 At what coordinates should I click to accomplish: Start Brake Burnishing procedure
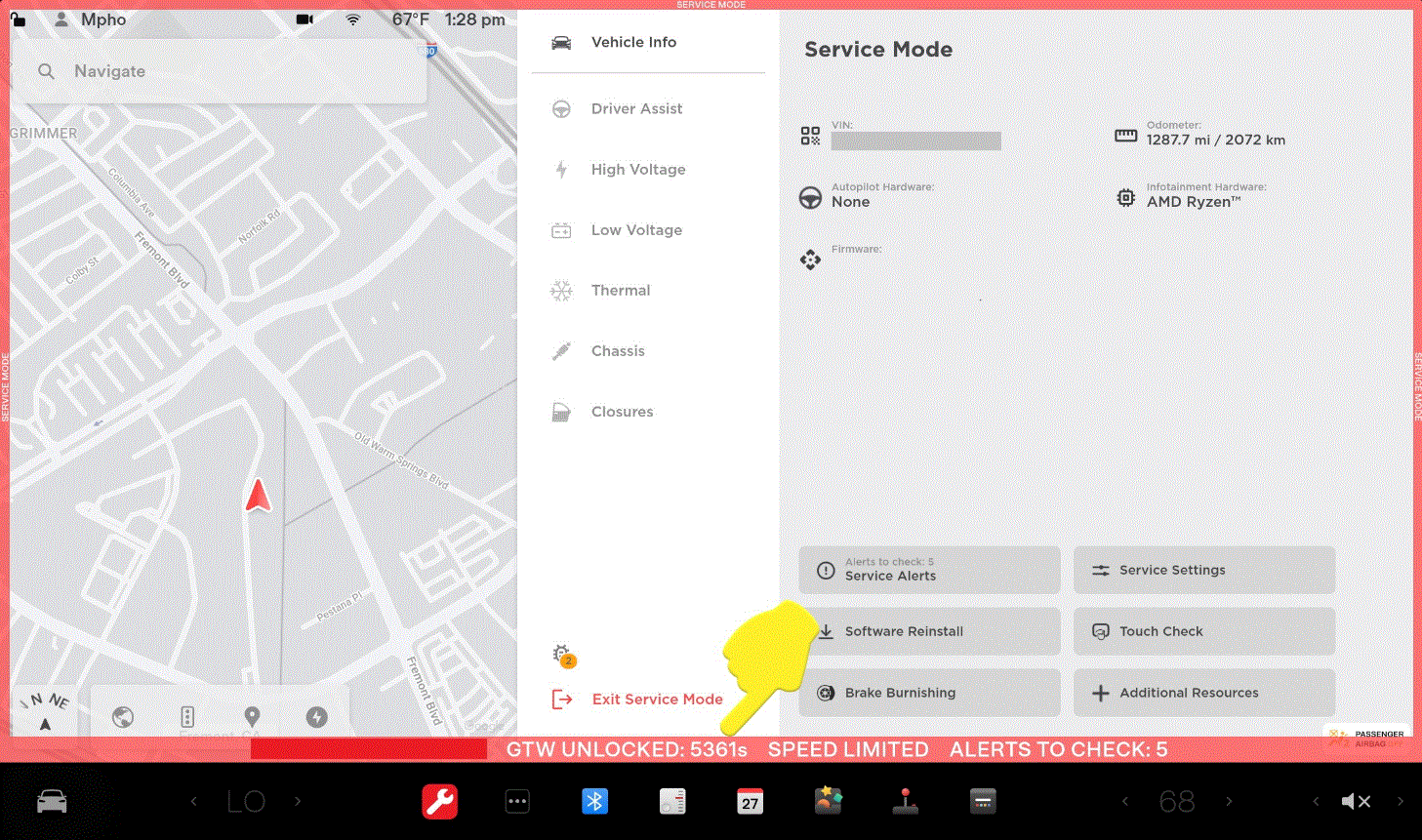pyautogui.click(x=928, y=693)
